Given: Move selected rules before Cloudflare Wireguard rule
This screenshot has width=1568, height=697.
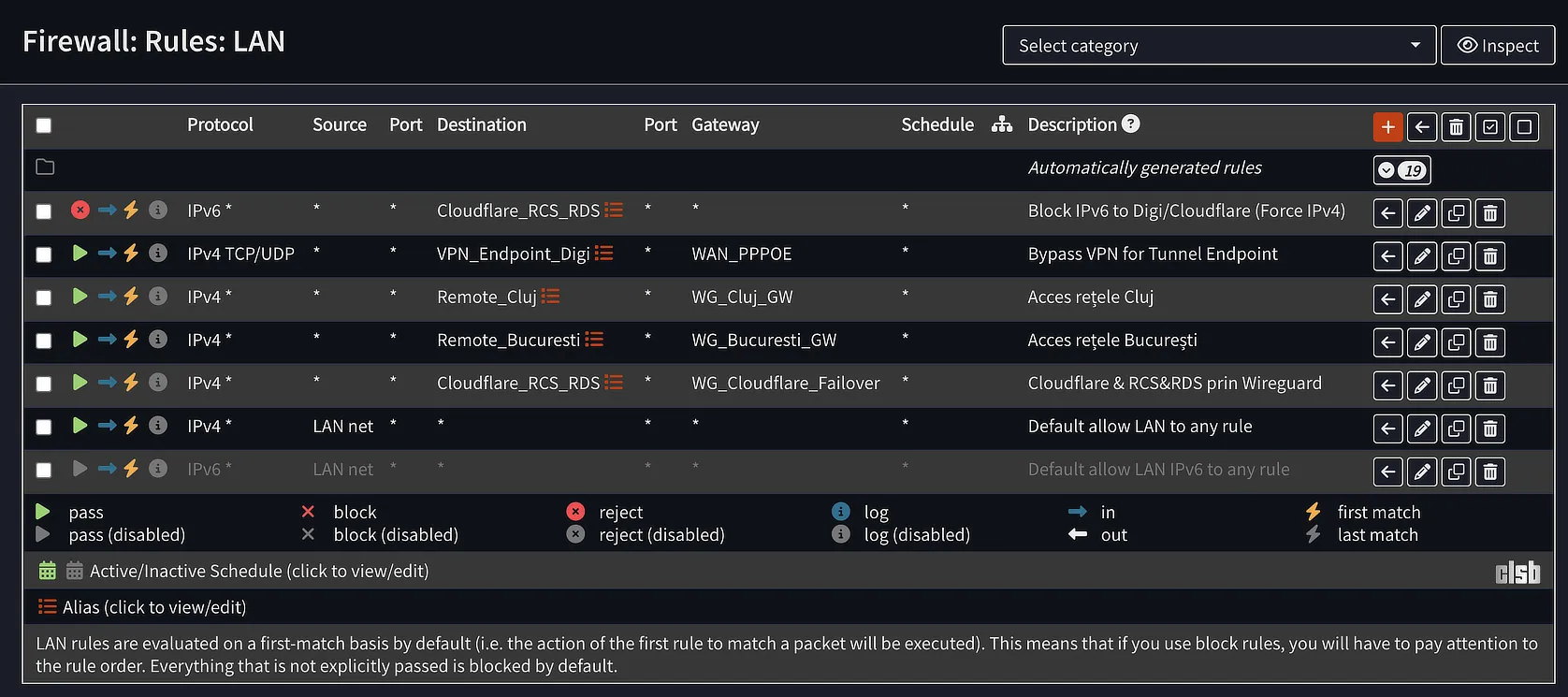Looking at the screenshot, I should pos(1388,385).
